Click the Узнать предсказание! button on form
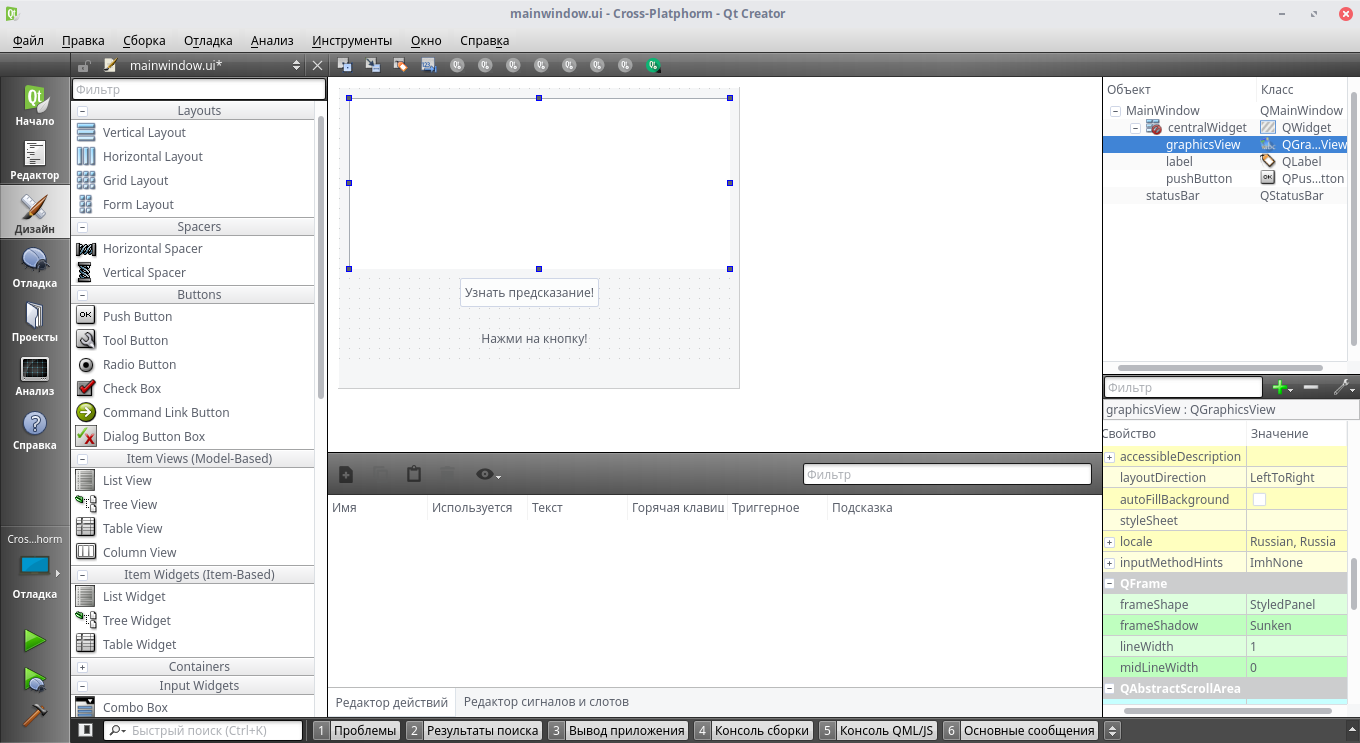 pyautogui.click(x=529, y=293)
